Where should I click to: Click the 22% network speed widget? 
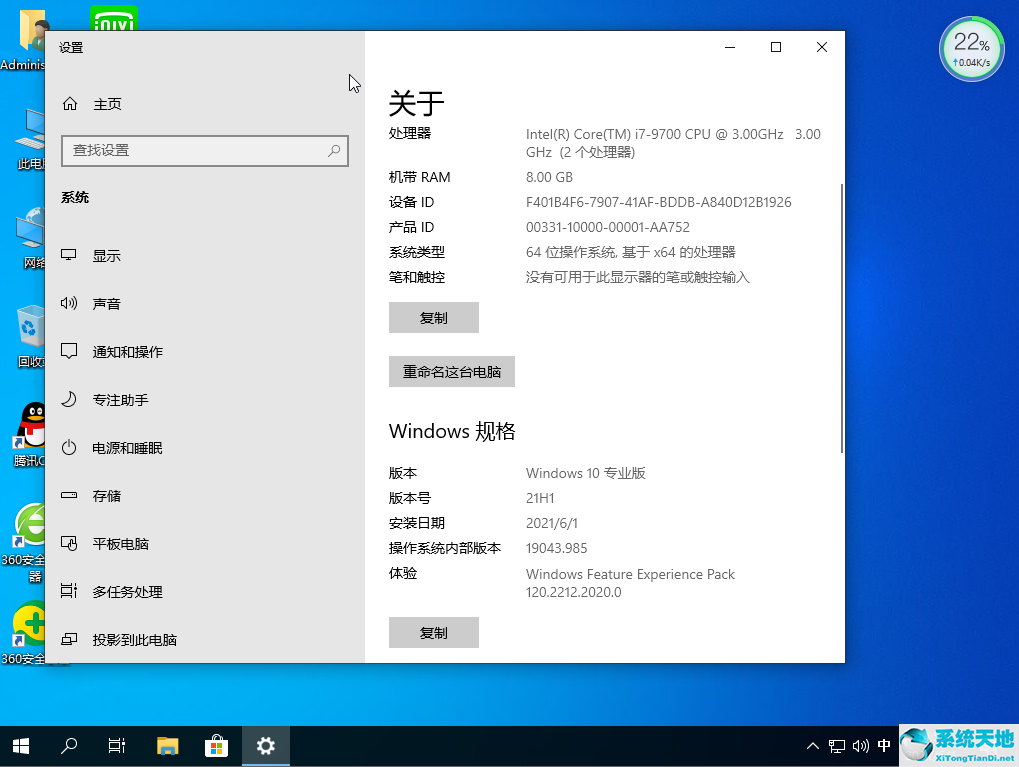coord(972,49)
